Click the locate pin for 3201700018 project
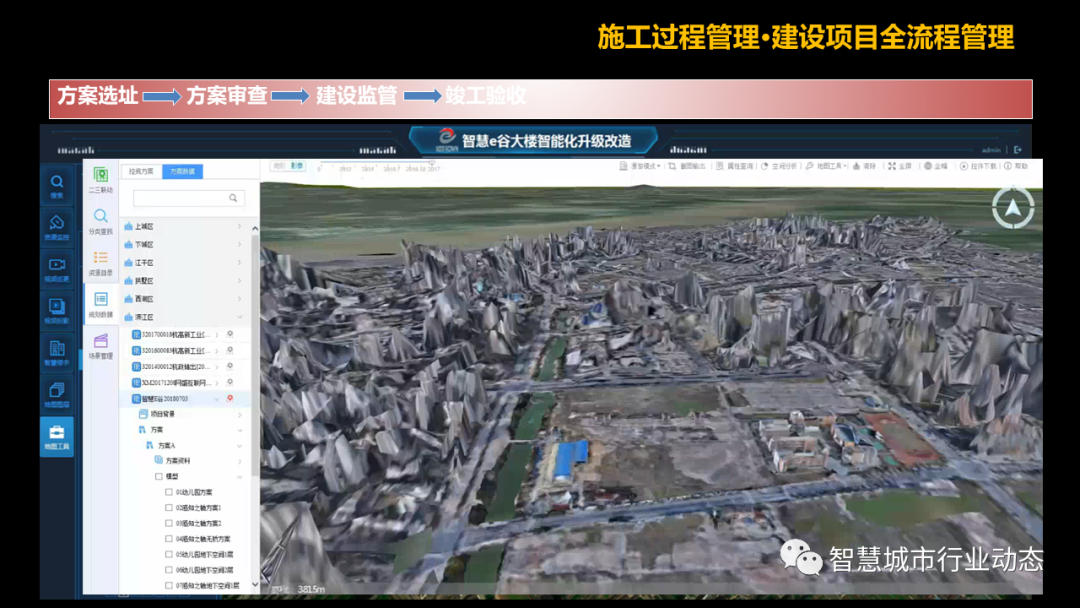 [x=230, y=334]
